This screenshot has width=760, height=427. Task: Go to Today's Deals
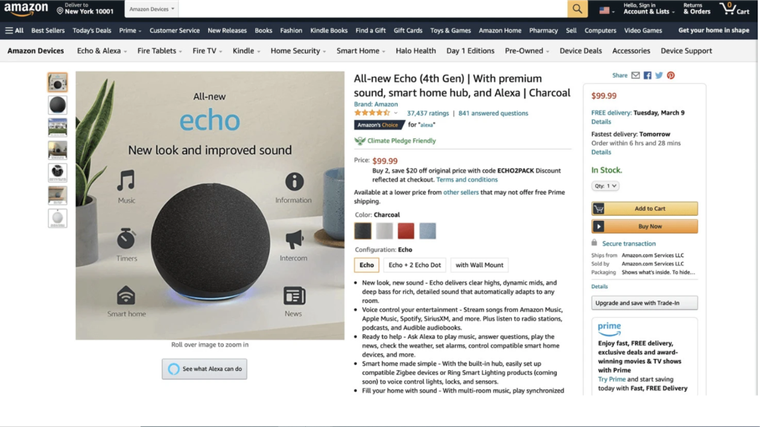[92, 30]
